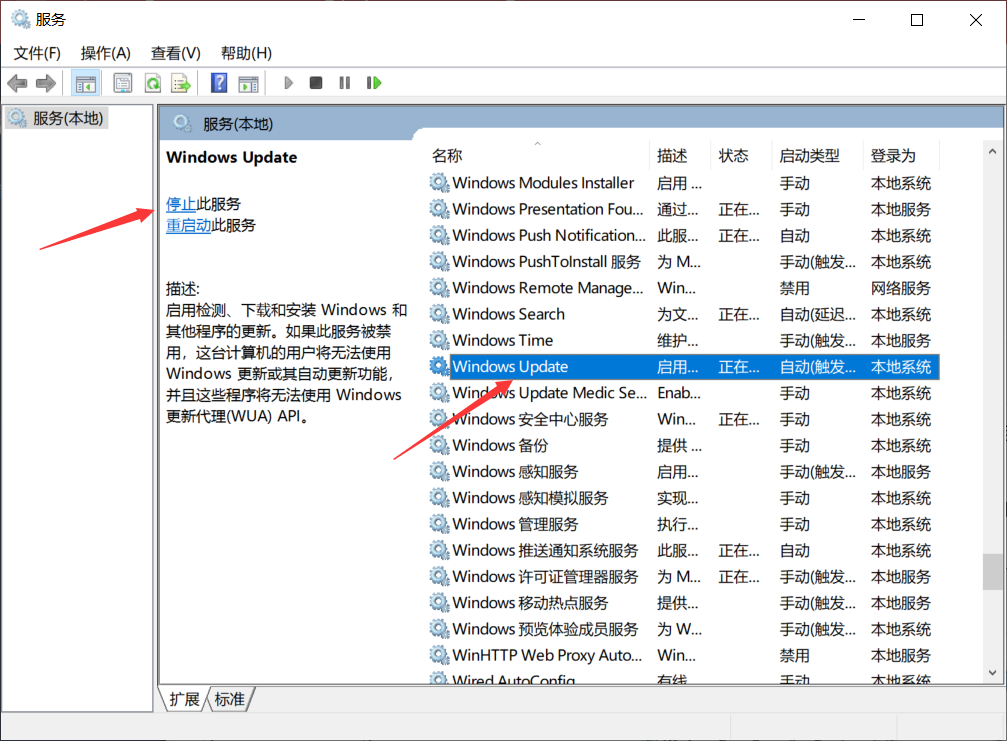Open the Help toolbar icon
The image size is (1007, 741).
pyautogui.click(x=219, y=83)
